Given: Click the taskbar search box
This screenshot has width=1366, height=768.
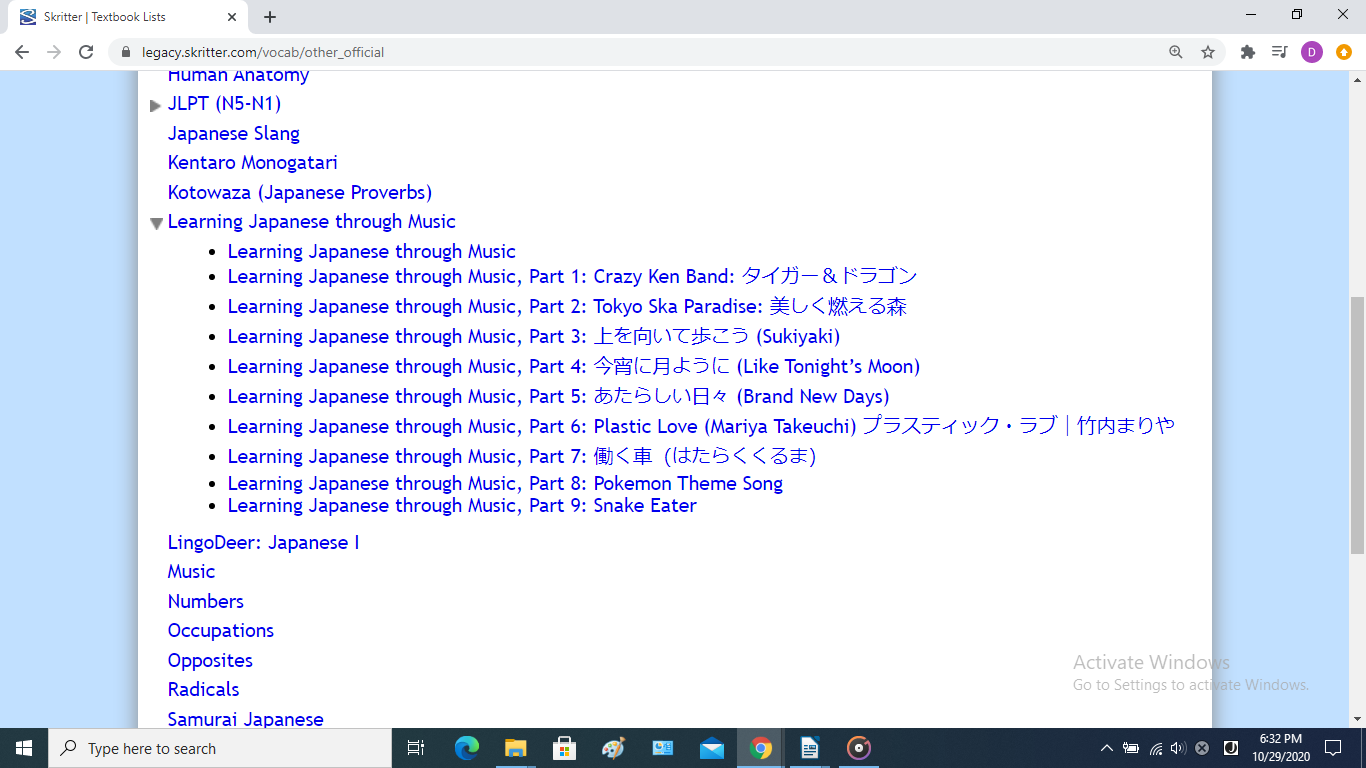Looking at the screenshot, I should tap(220, 748).
